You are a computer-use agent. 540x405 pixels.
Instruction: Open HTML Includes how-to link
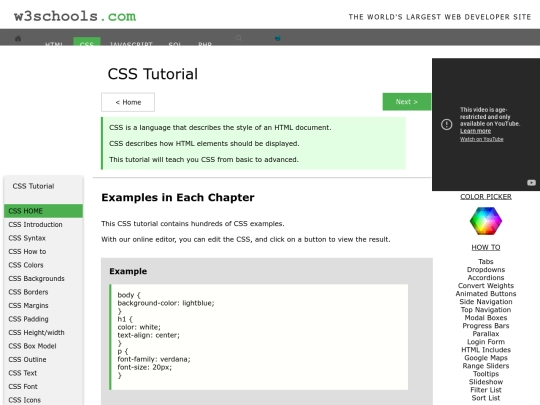[486, 350]
